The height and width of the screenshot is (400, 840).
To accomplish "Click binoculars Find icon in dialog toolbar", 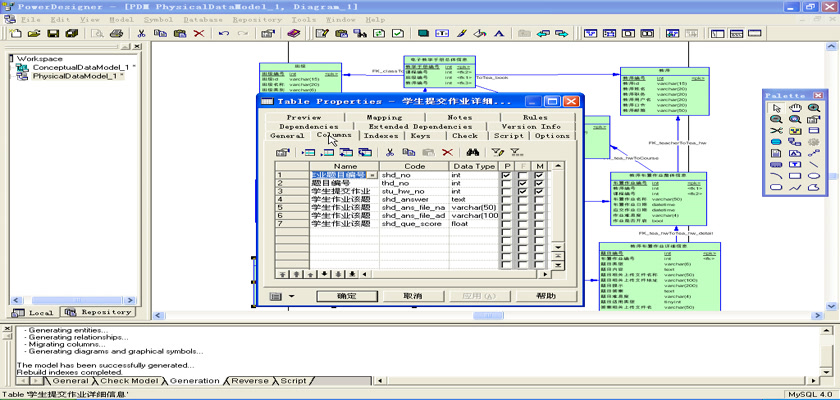I will (x=472, y=153).
